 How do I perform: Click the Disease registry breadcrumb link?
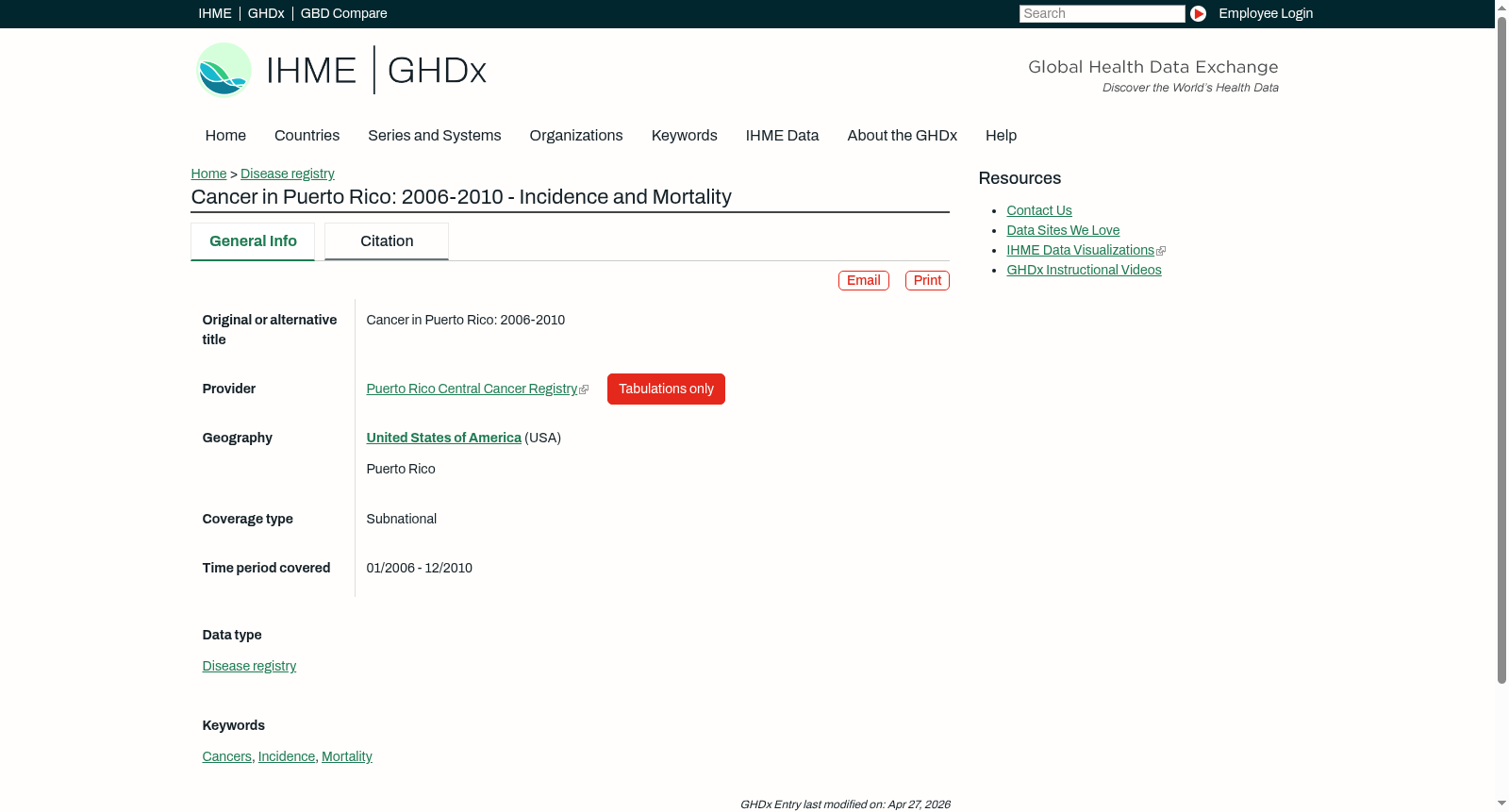tap(288, 174)
